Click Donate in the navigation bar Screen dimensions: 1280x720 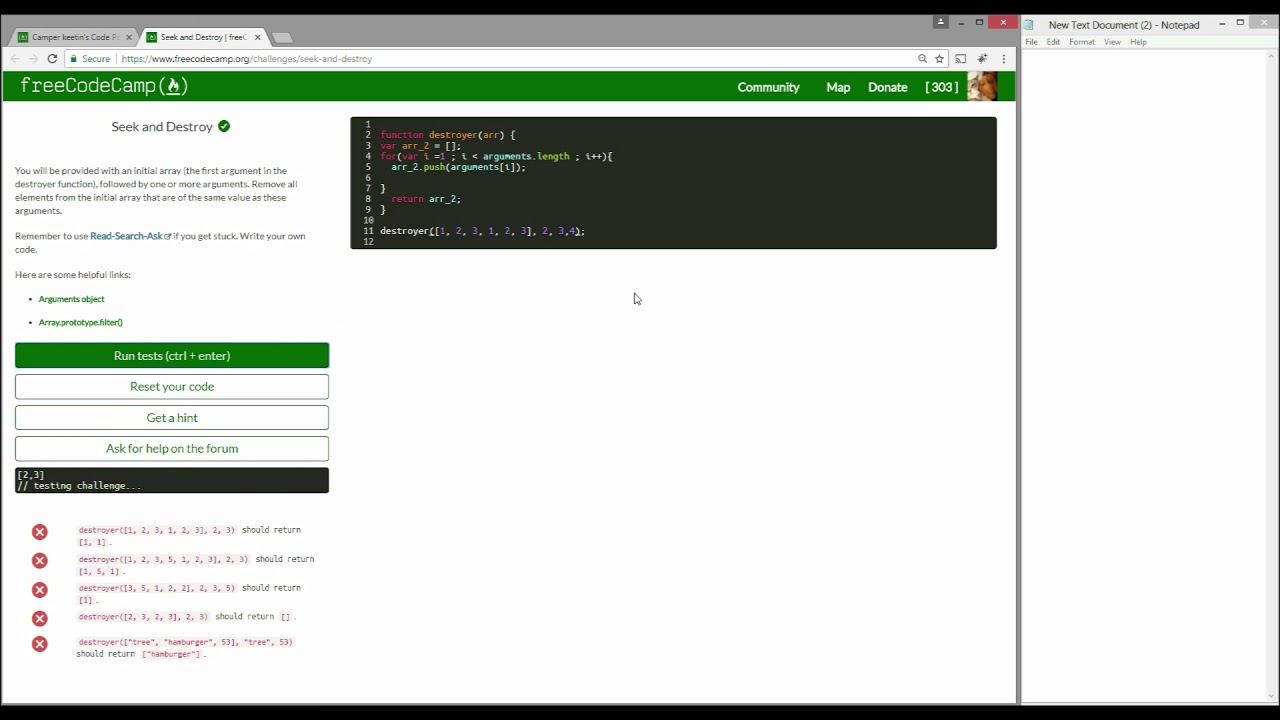[887, 87]
